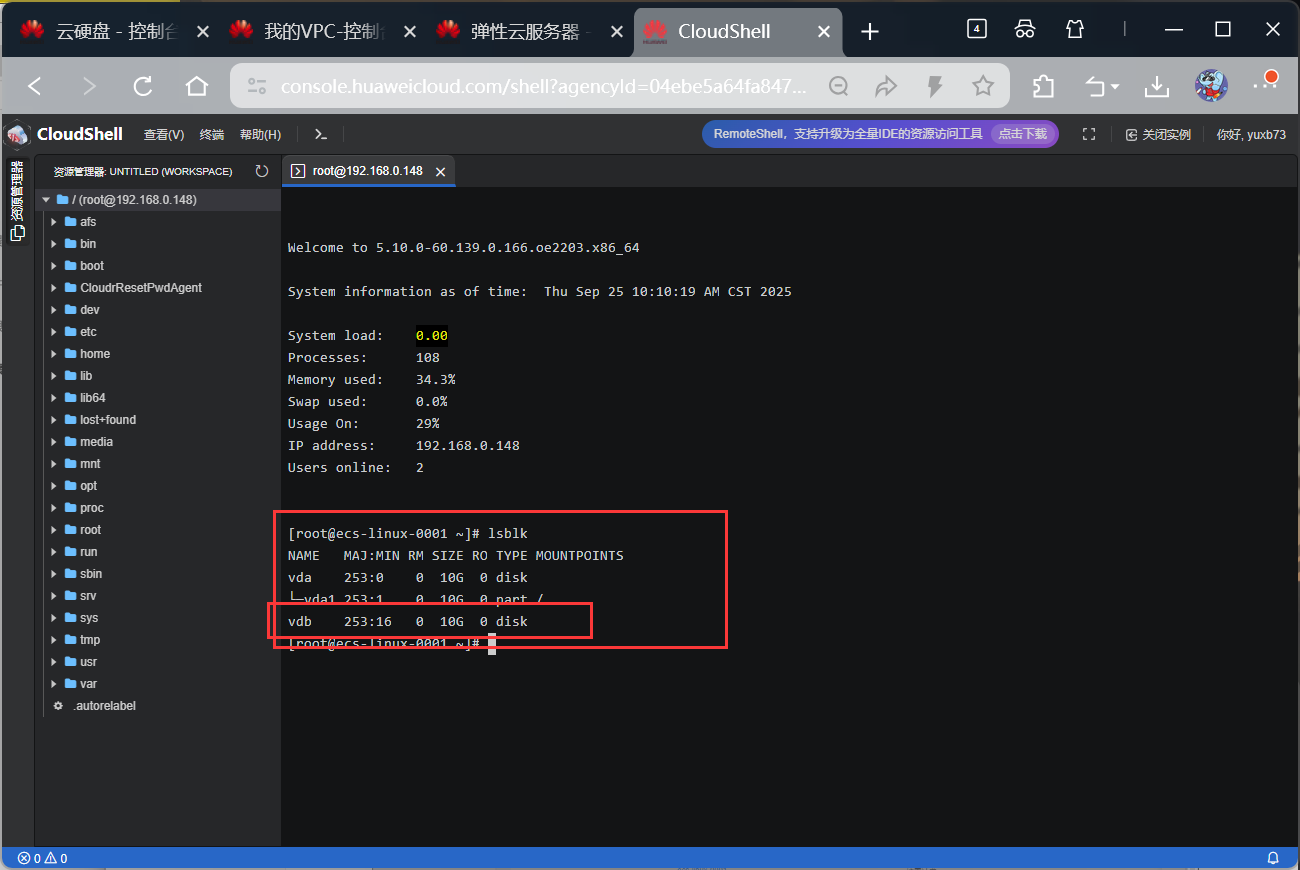
Task: Open downloads icon in browser toolbar
Action: pos(1157,87)
